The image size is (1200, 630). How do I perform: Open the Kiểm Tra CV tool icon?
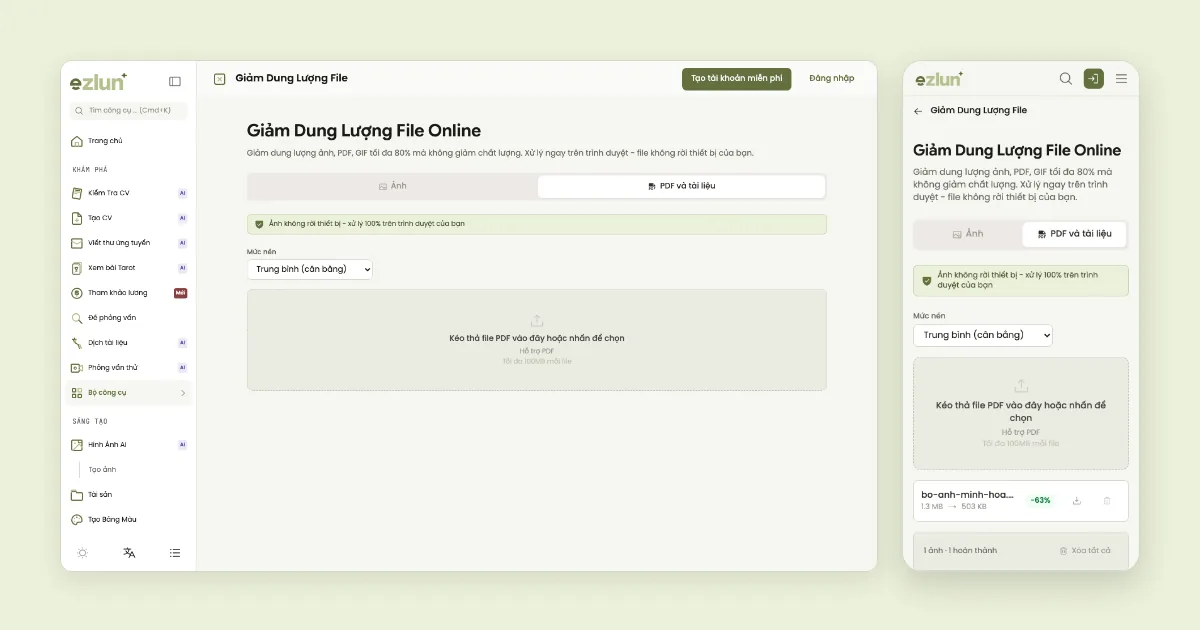click(x=77, y=192)
